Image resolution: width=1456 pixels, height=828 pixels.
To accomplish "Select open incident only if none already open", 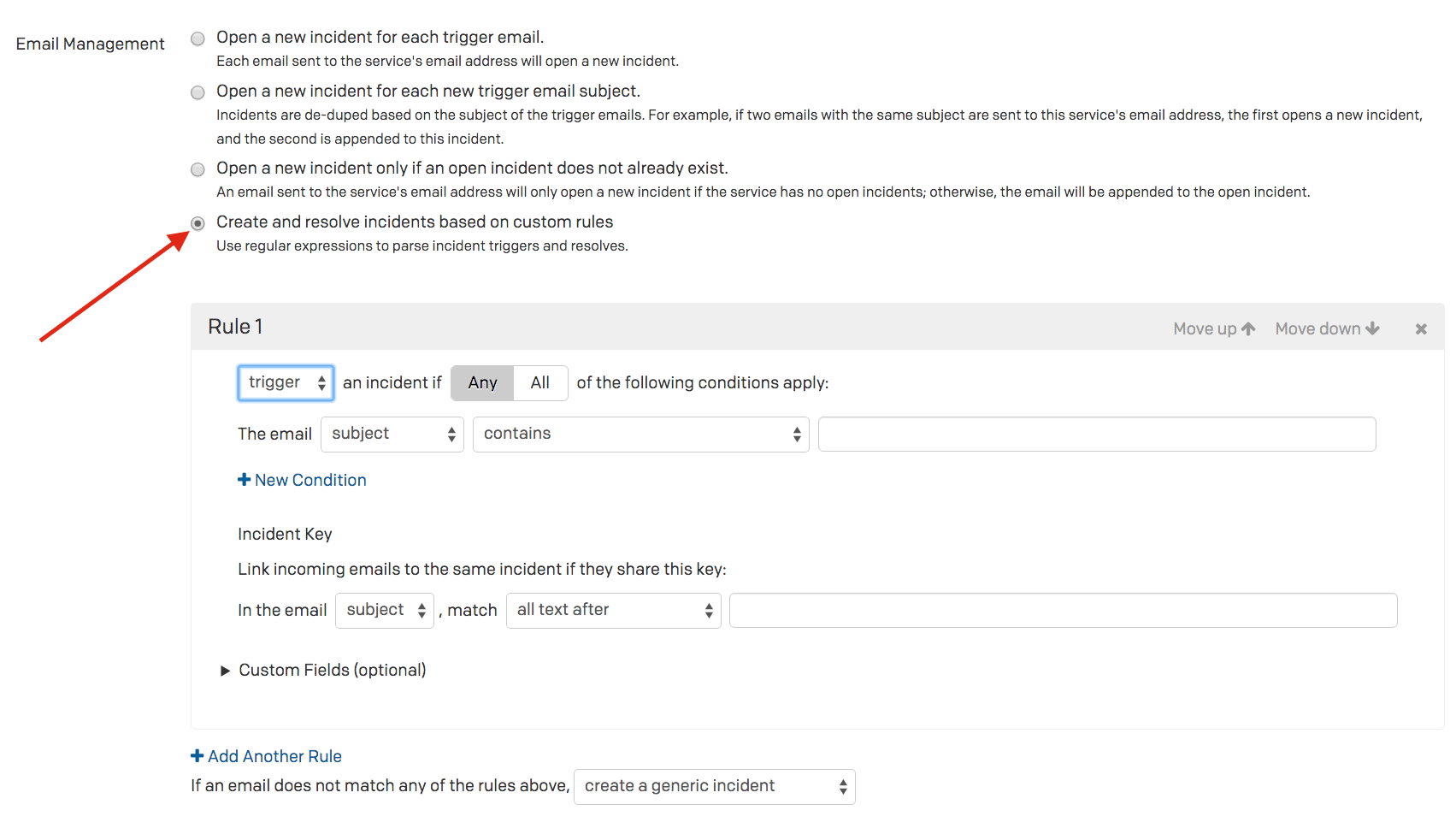I will pos(197,169).
